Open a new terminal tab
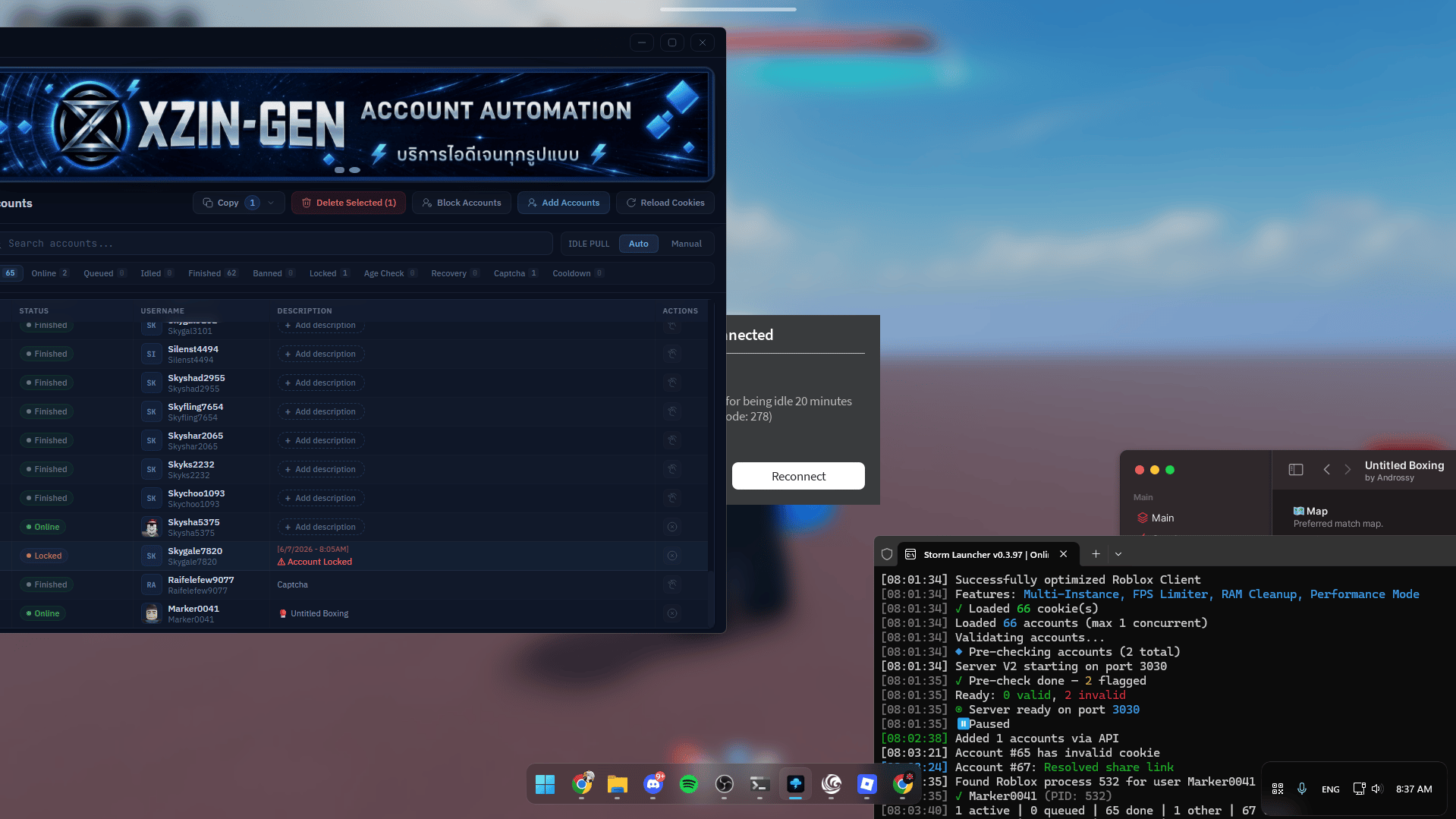This screenshot has width=1456, height=819. click(x=1096, y=554)
